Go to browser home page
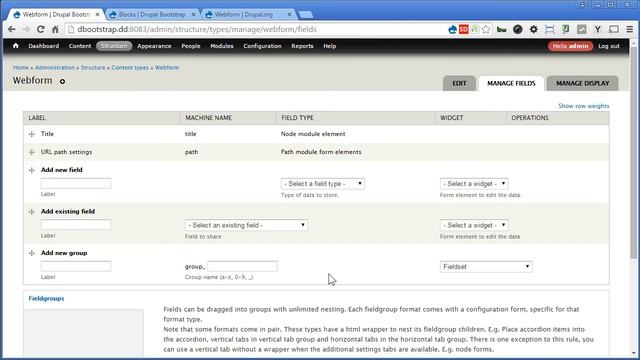Image resolution: width=640 pixels, height=360 pixels. [x=55, y=29]
